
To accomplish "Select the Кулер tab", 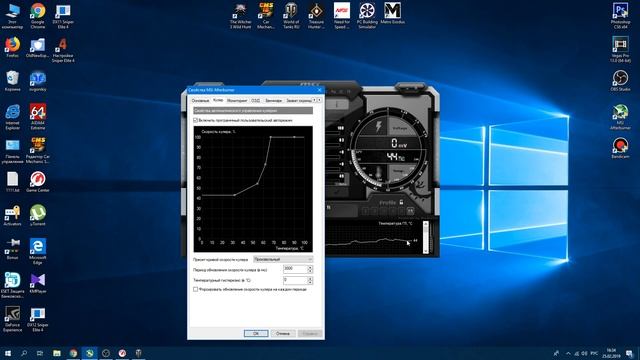I will [218, 100].
